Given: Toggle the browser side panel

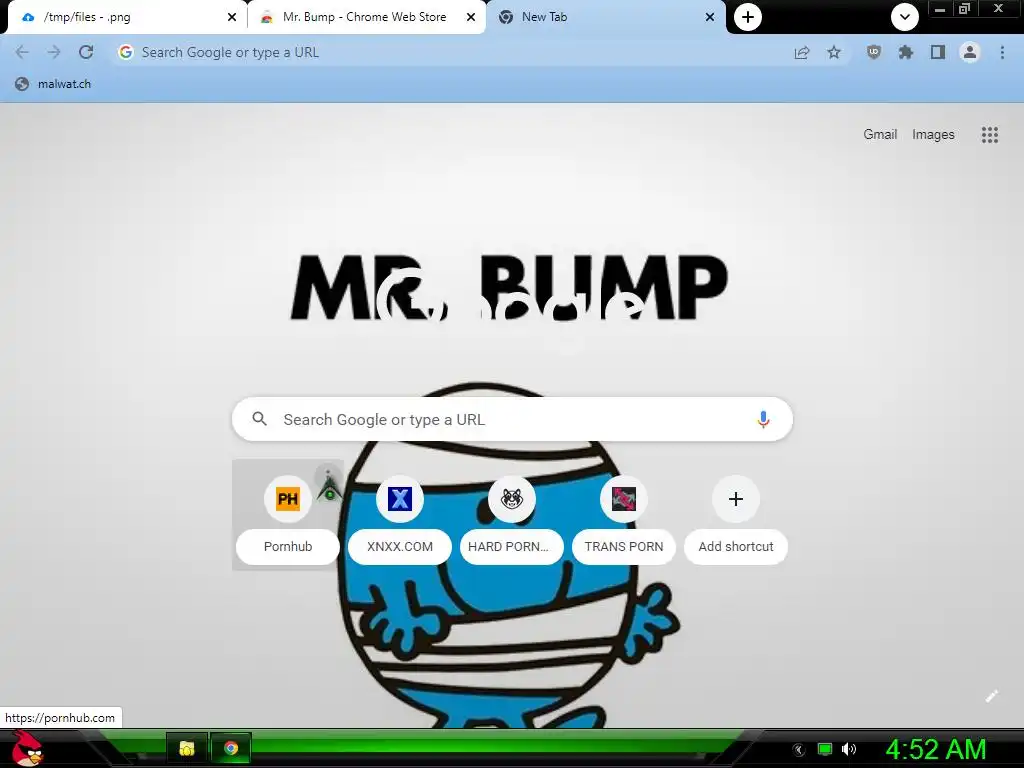Looking at the screenshot, I should (938, 52).
